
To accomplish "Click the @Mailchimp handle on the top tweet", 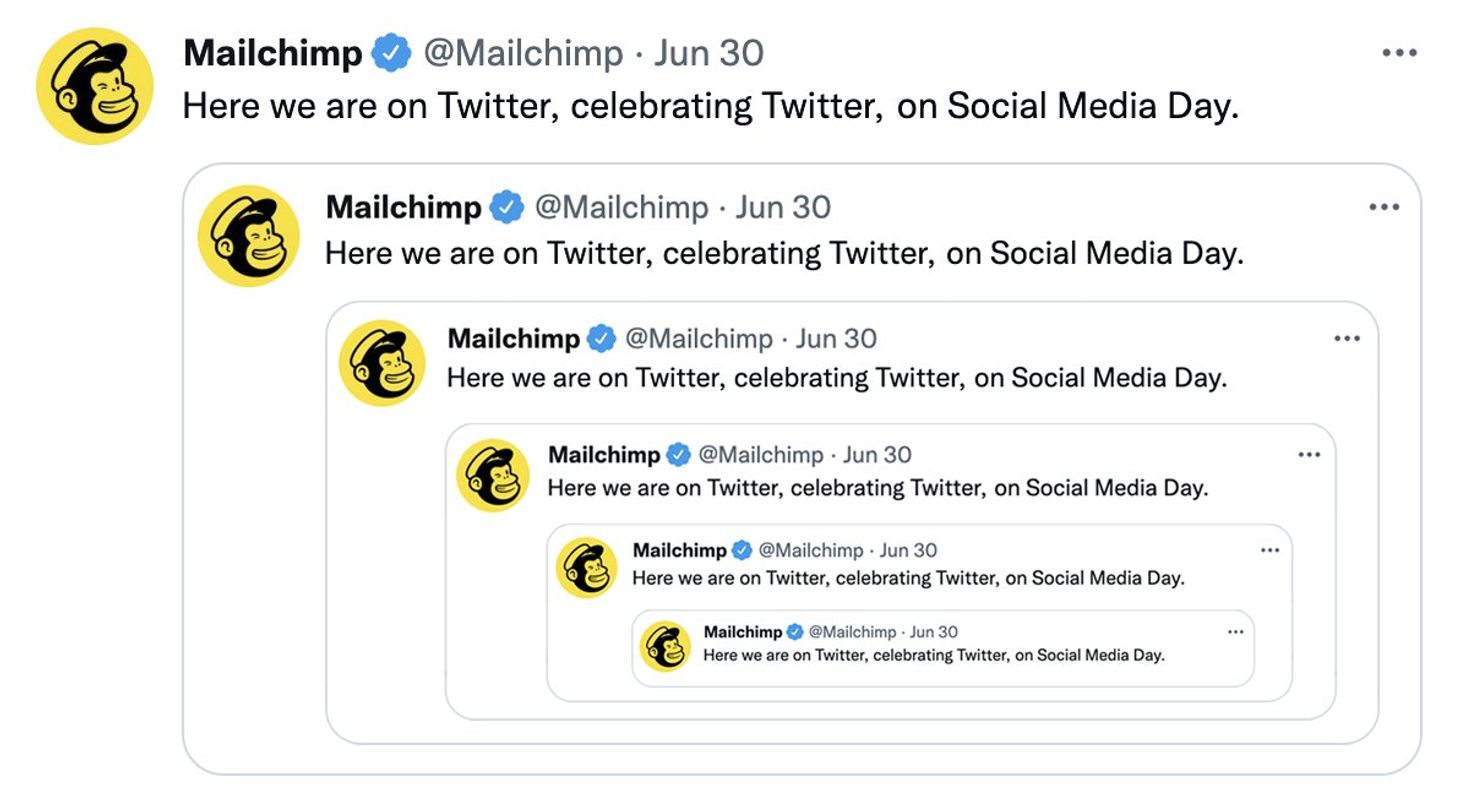I will click(x=526, y=53).
